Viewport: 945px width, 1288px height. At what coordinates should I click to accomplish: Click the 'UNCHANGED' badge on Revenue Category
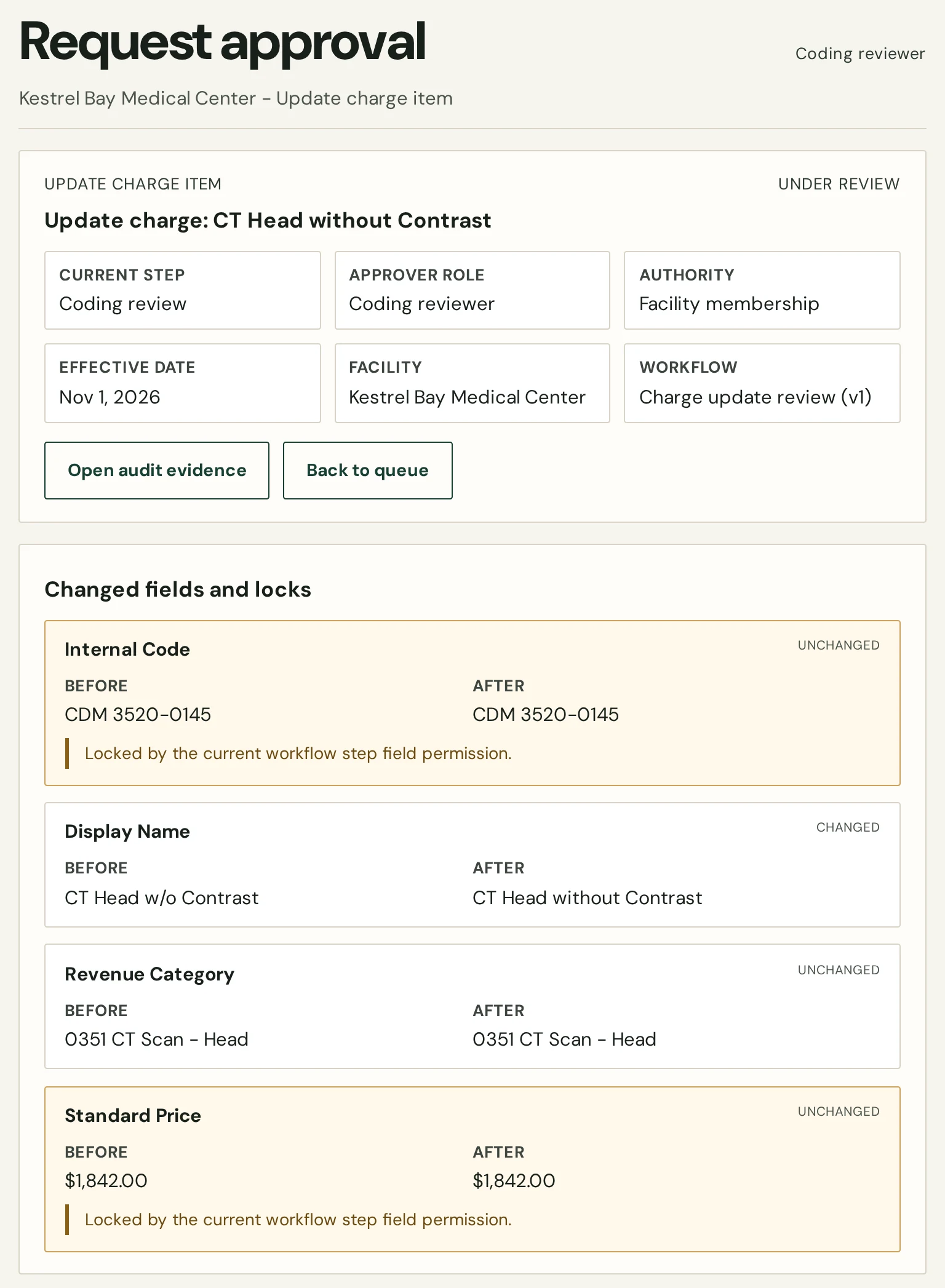point(839,970)
